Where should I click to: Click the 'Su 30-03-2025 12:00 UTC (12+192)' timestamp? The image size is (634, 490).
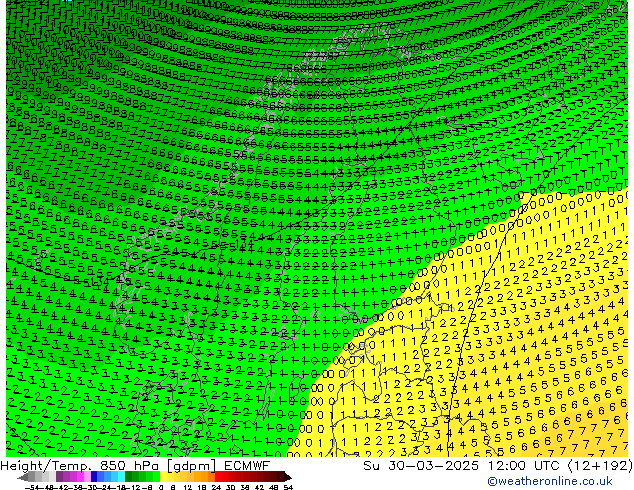coord(498,466)
